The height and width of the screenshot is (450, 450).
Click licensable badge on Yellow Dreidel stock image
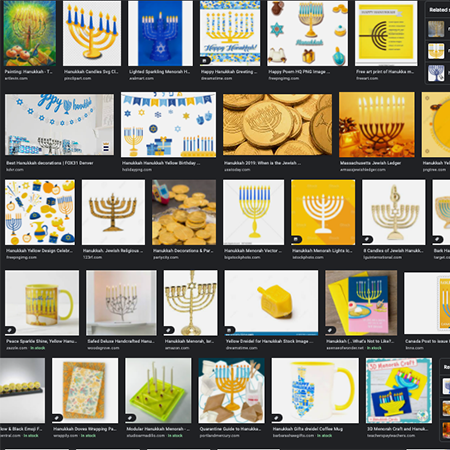coord(230,330)
